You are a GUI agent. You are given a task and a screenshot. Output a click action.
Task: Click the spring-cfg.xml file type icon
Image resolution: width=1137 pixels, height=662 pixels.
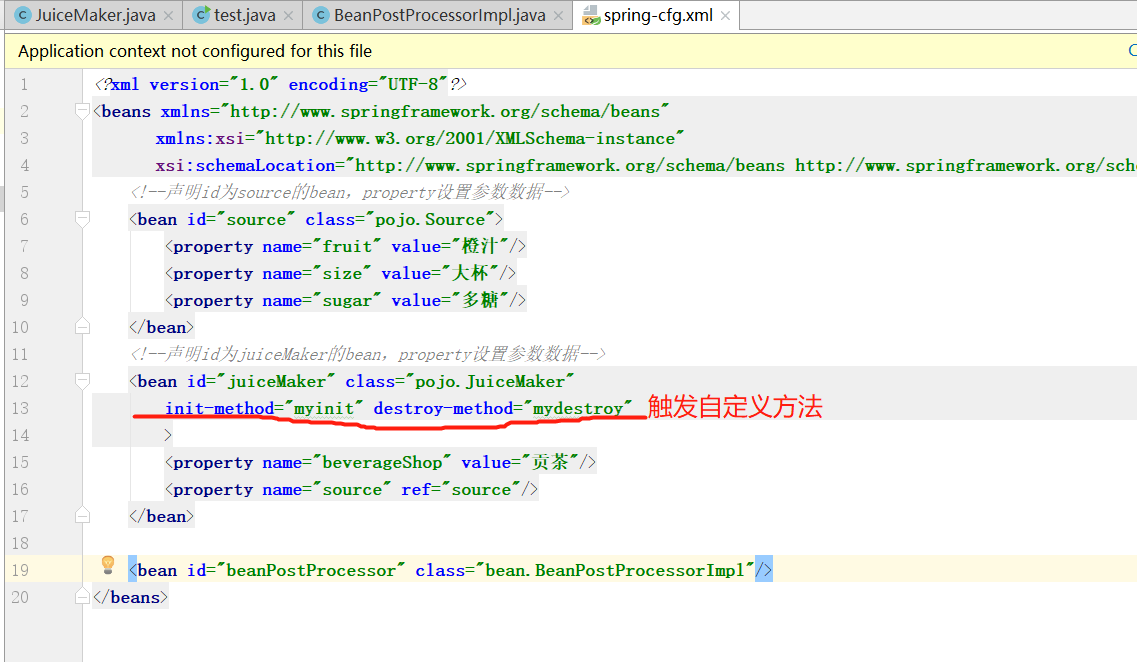tap(591, 15)
